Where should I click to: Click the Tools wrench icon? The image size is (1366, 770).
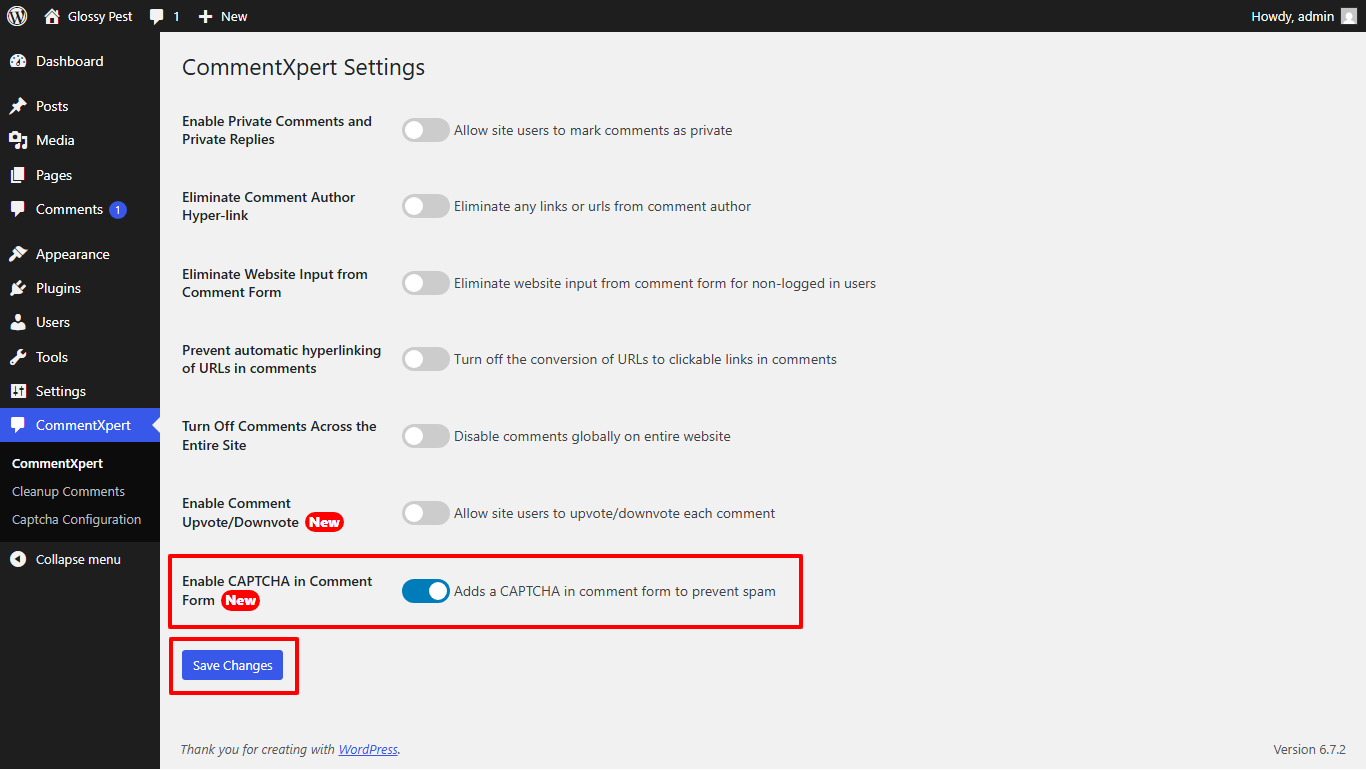[18, 357]
